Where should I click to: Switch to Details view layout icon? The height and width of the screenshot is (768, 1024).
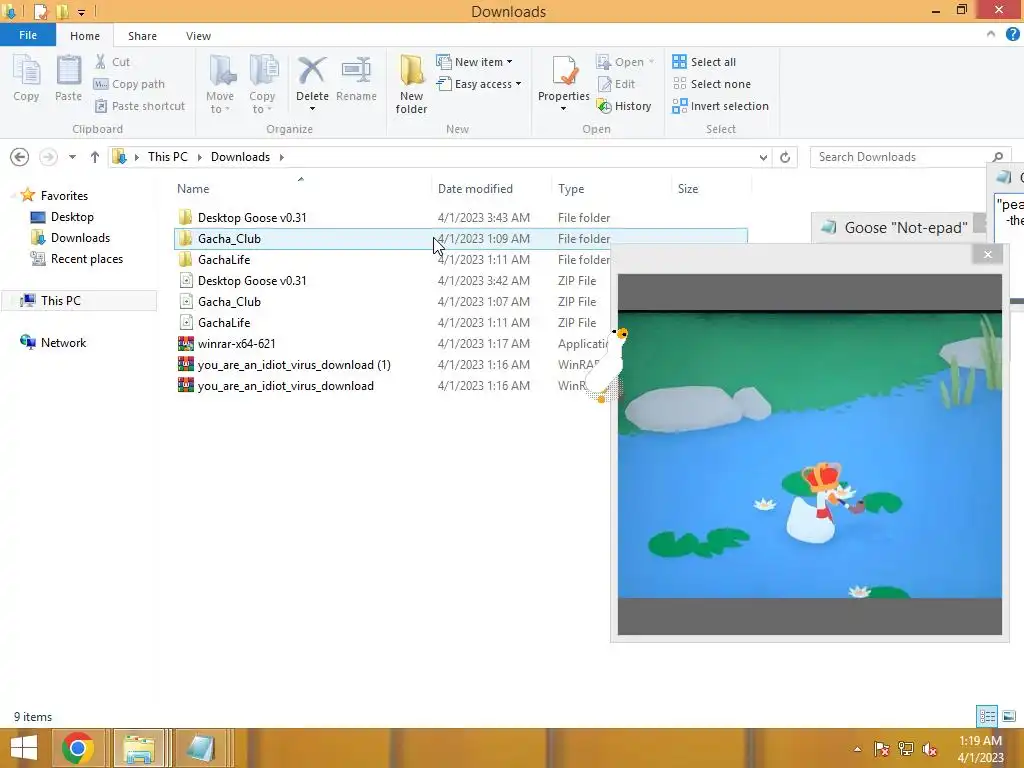point(987,716)
